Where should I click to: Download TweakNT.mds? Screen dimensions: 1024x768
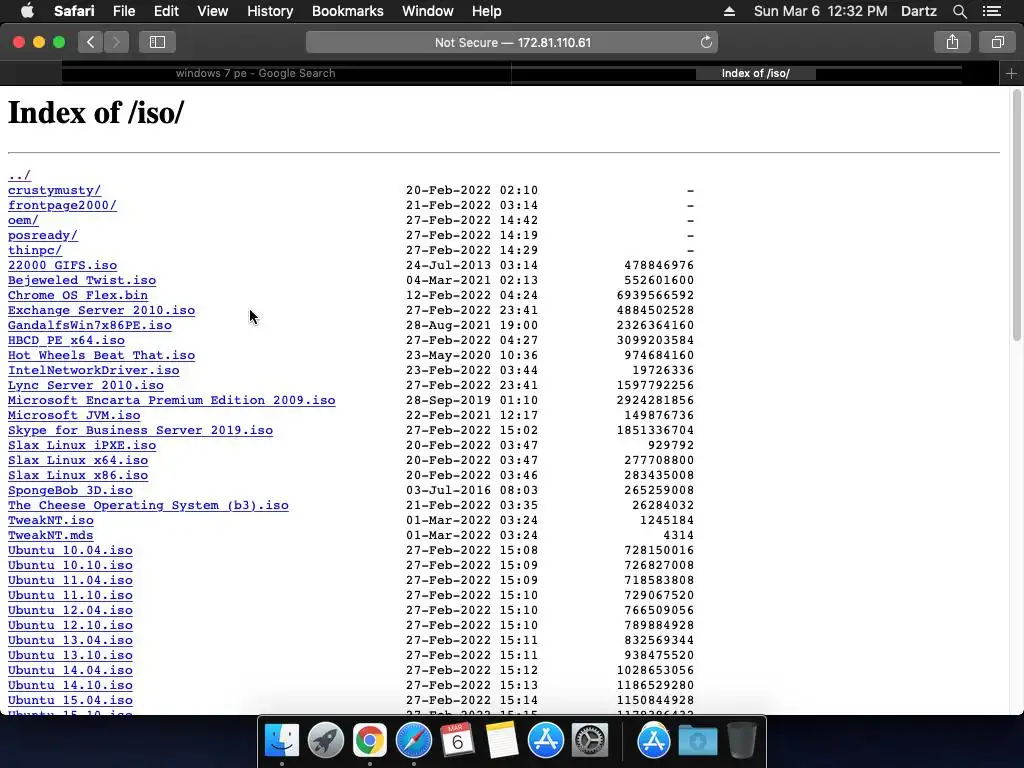click(50, 536)
